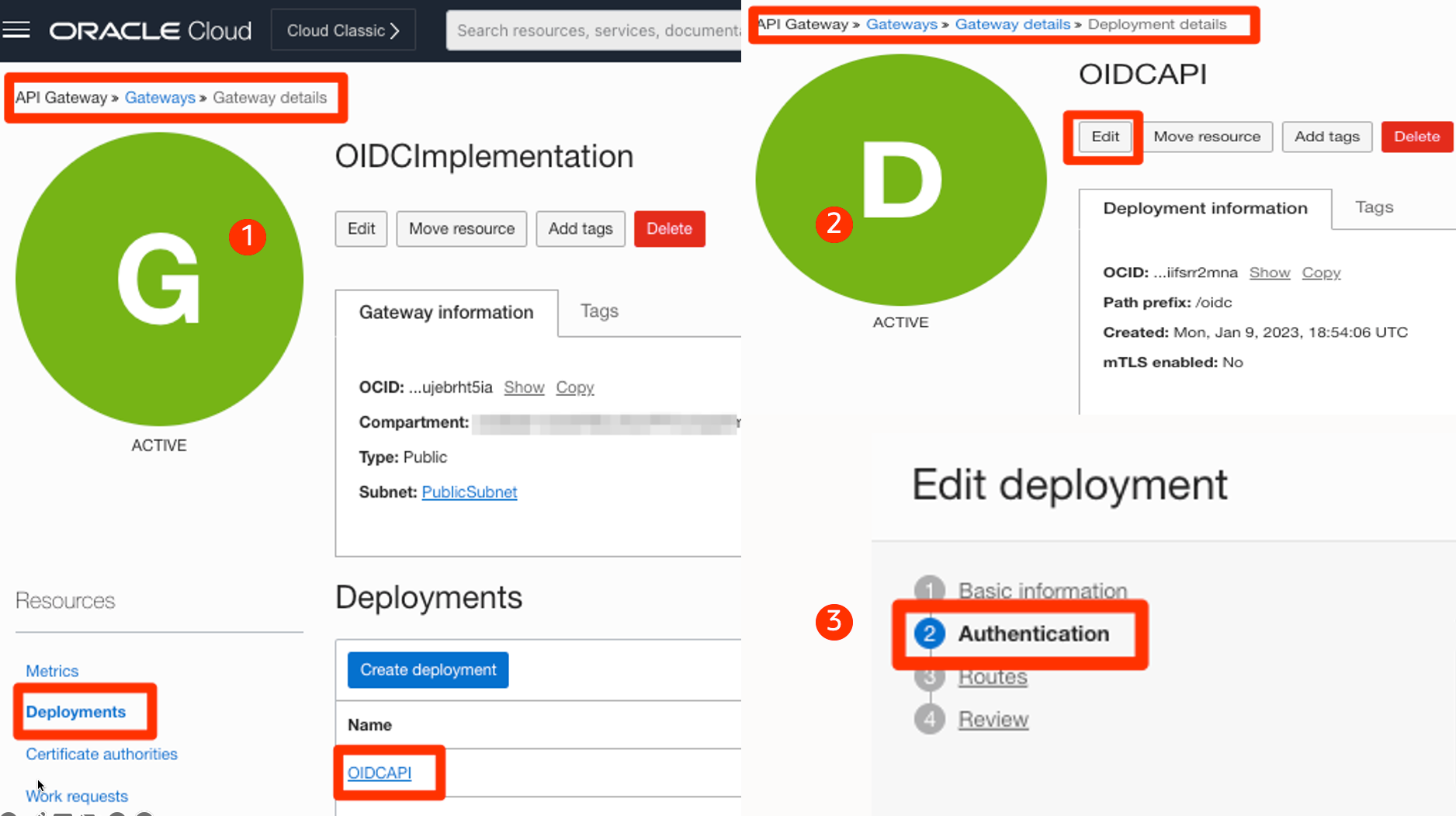Screen dimensions: 1456x816
Task: Click Edit on the OIDCAPI deployment
Action: coord(1104,137)
